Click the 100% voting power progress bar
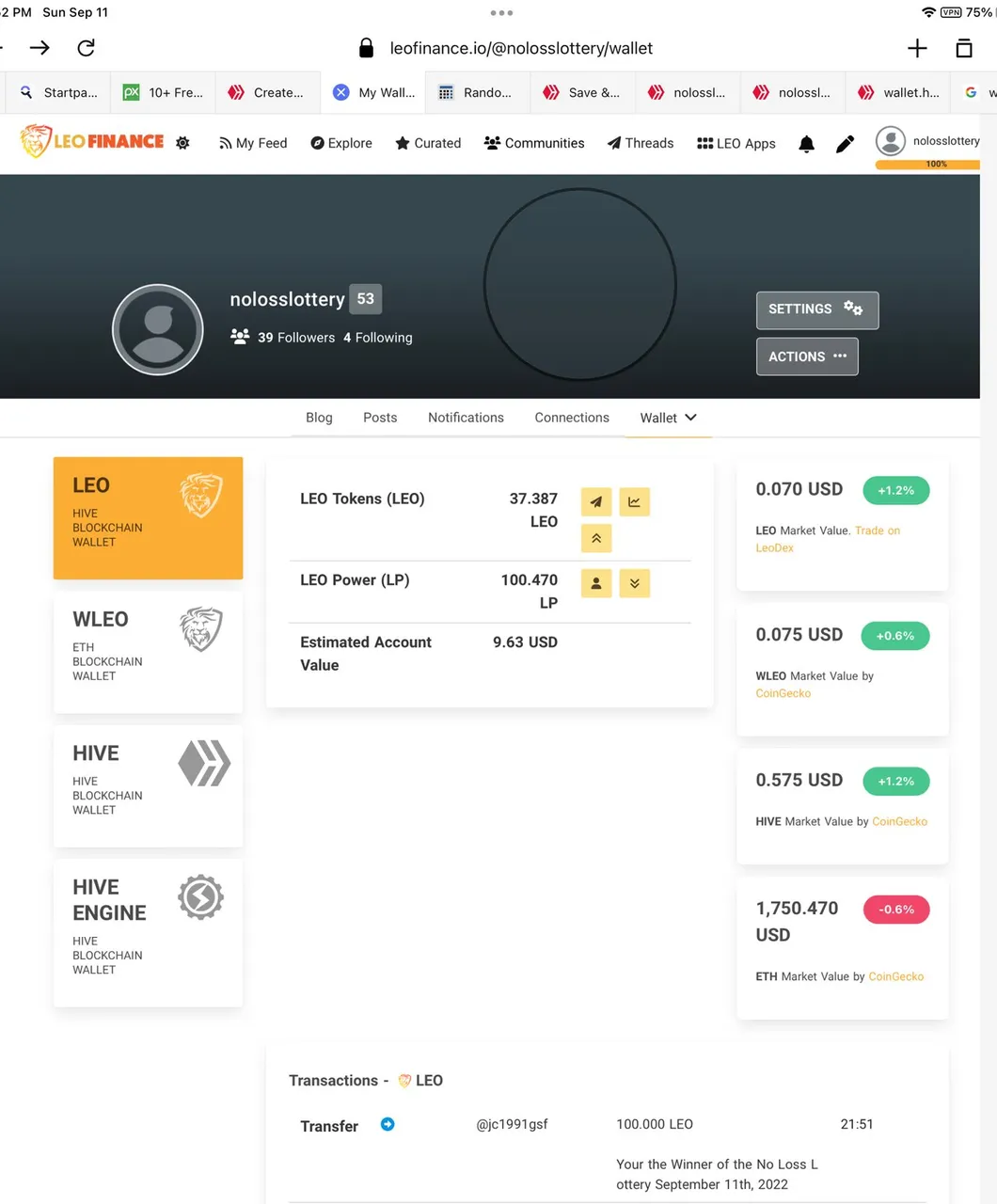 [927, 164]
